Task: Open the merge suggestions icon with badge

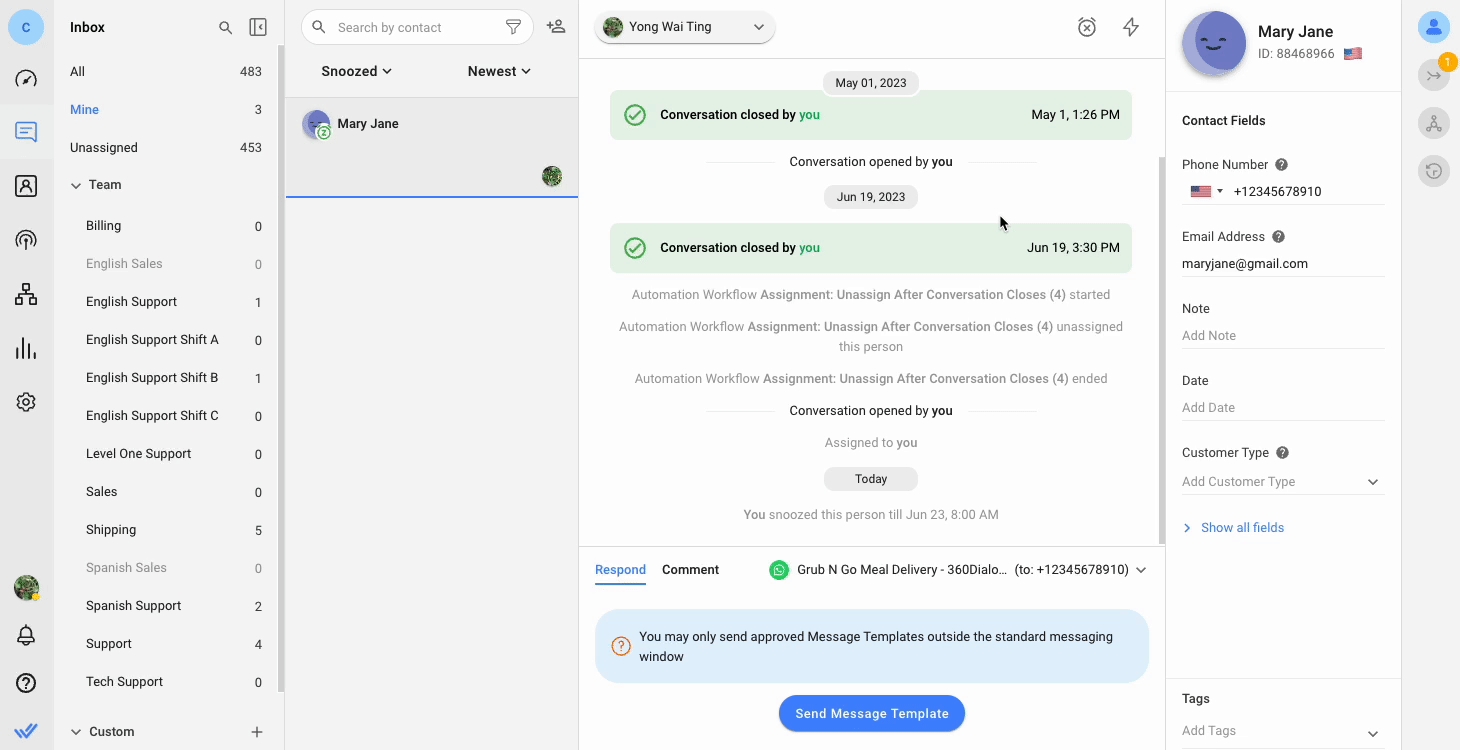Action: [x=1435, y=73]
